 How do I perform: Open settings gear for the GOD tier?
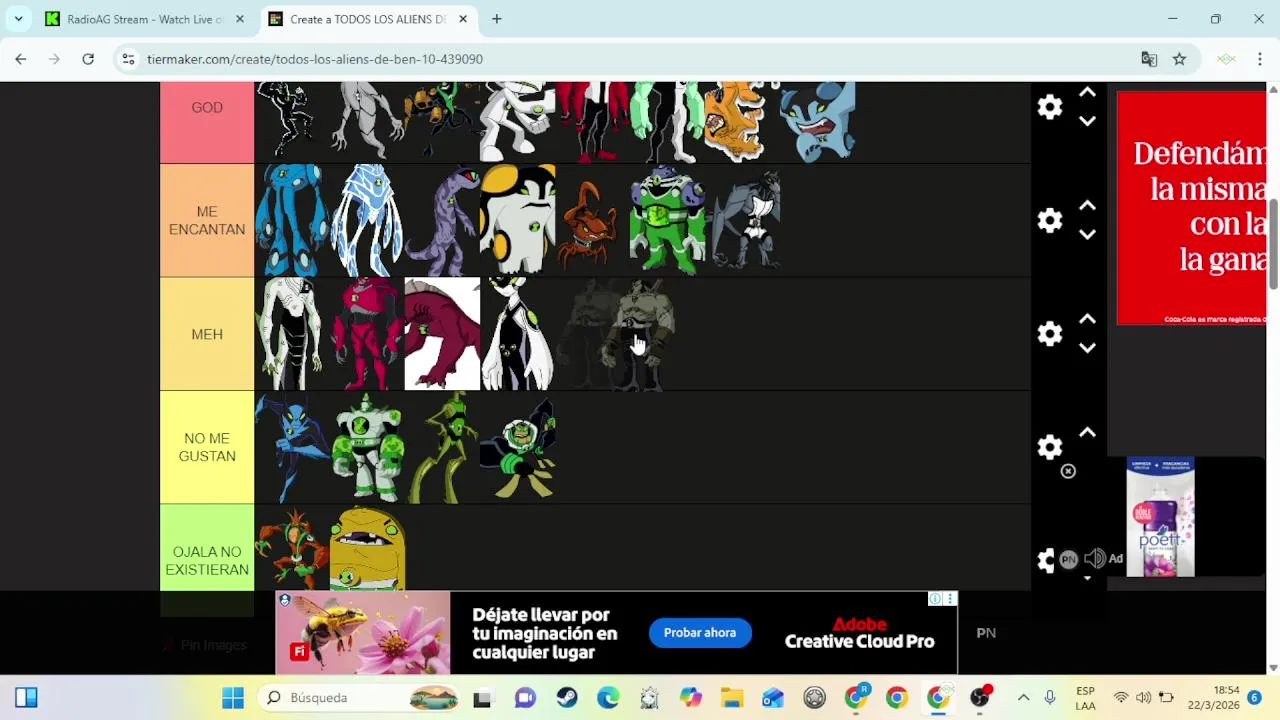tap(1049, 107)
